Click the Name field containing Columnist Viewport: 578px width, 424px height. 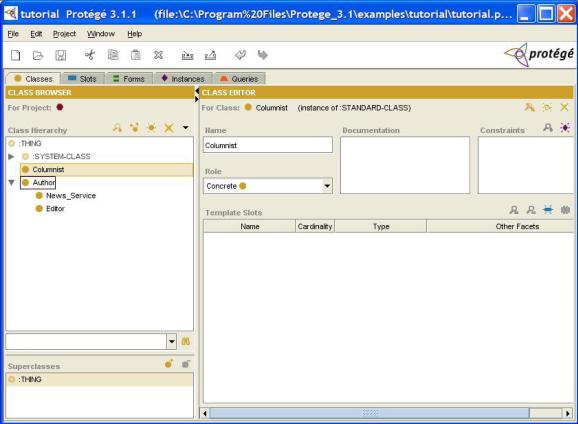(x=268, y=145)
